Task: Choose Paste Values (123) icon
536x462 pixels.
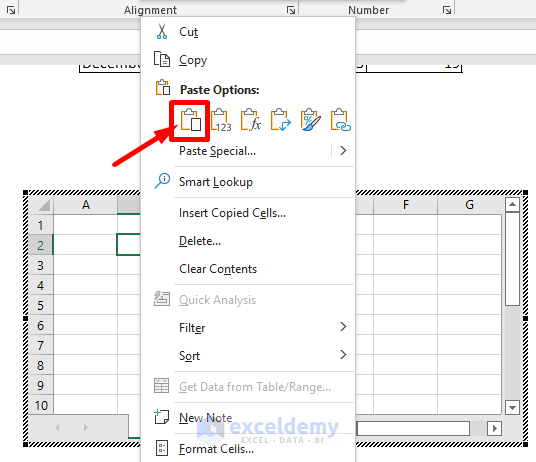Action: point(221,120)
